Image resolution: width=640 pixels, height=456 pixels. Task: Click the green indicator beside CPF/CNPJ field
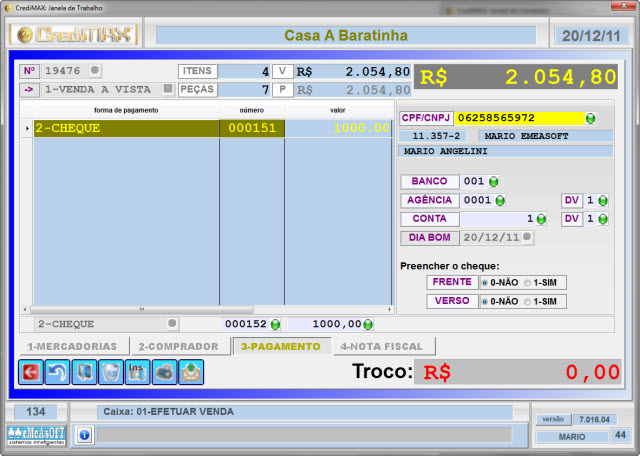[x=591, y=118]
